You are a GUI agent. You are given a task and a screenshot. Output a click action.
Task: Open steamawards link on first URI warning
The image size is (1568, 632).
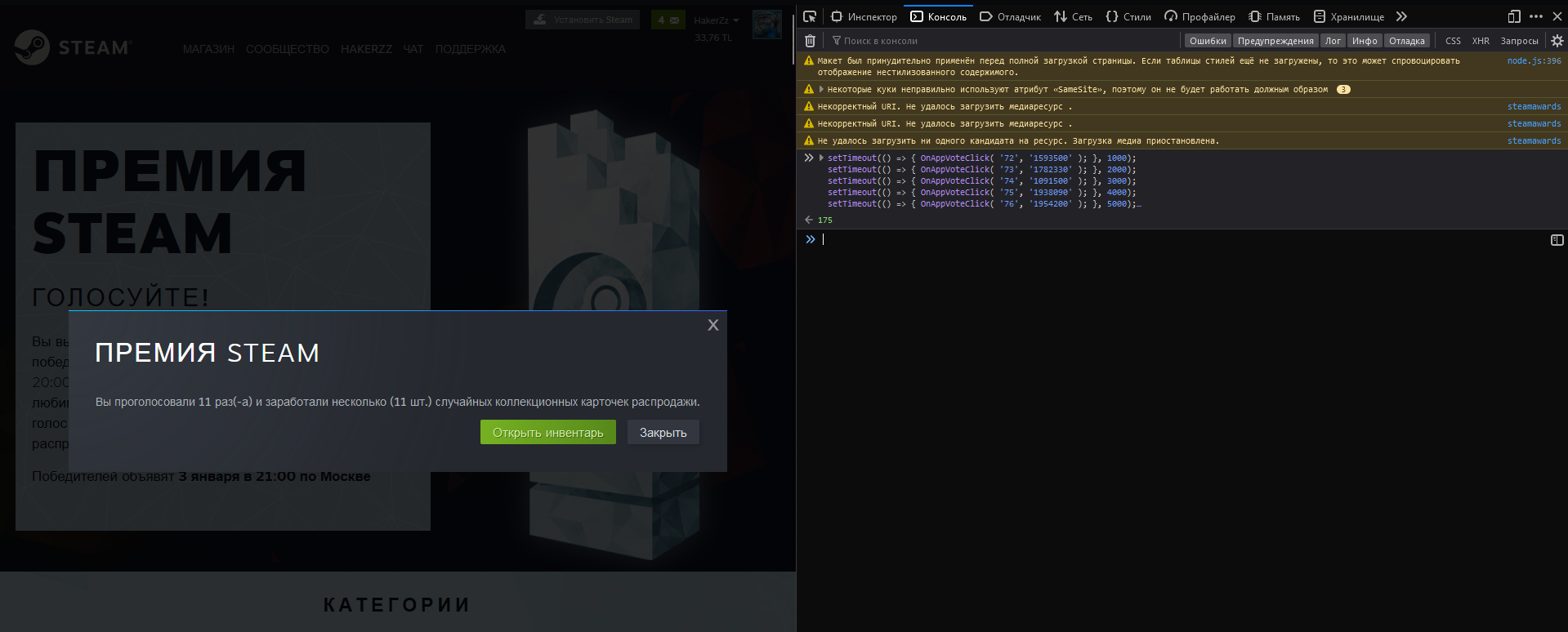point(1534,107)
